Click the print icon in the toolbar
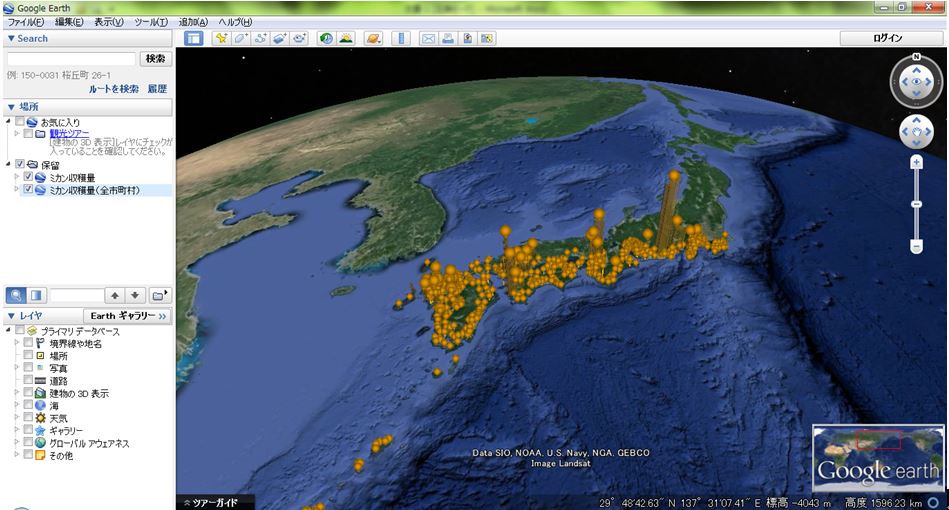The image size is (949, 510). 448,38
